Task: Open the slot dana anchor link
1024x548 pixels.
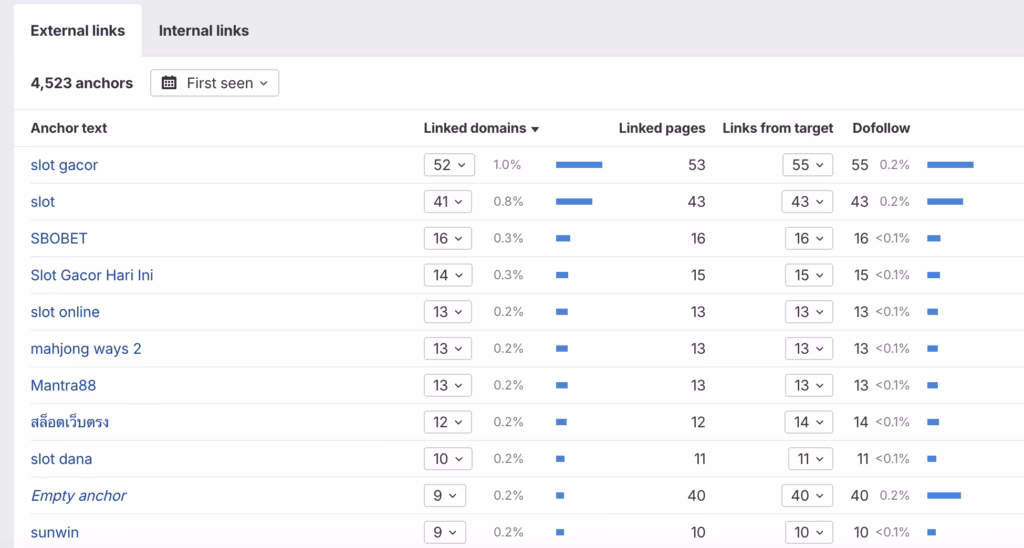Action: click(x=61, y=459)
